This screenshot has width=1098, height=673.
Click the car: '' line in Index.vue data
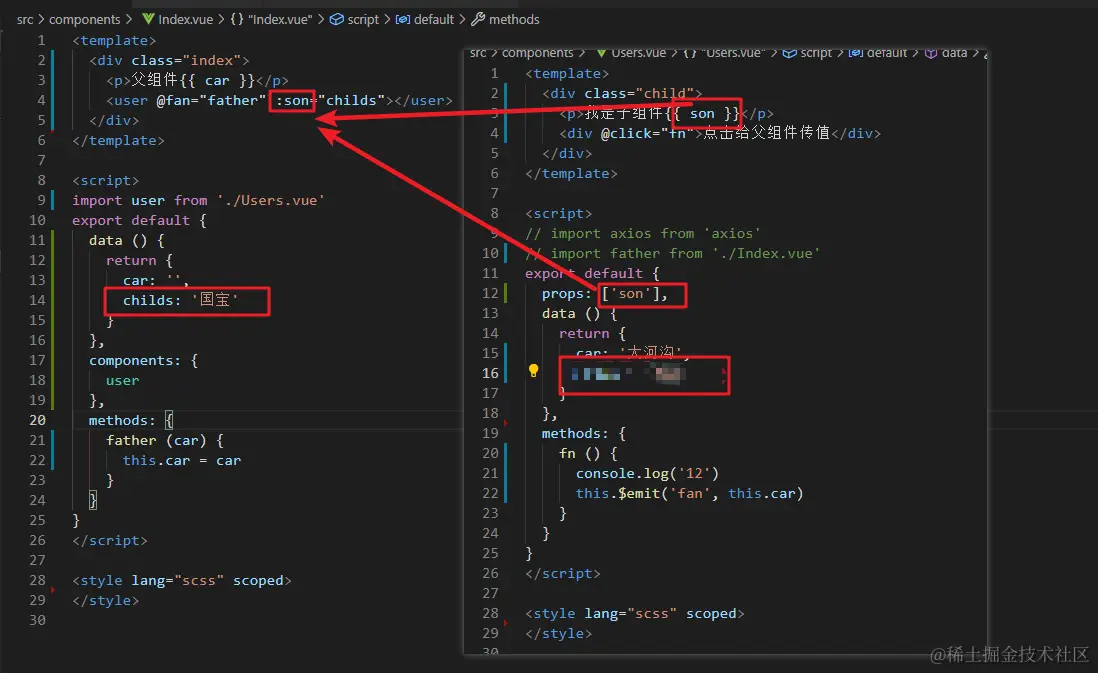point(155,281)
